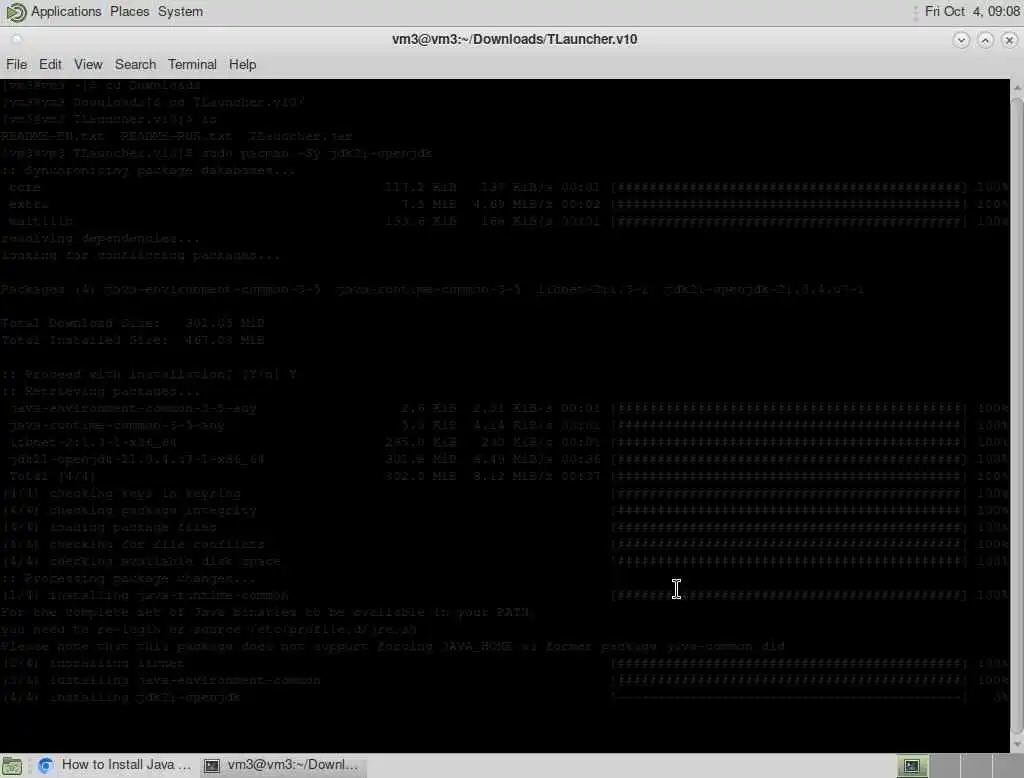
Task: Click the show desktop icon in bottom panel
Action: (12, 766)
